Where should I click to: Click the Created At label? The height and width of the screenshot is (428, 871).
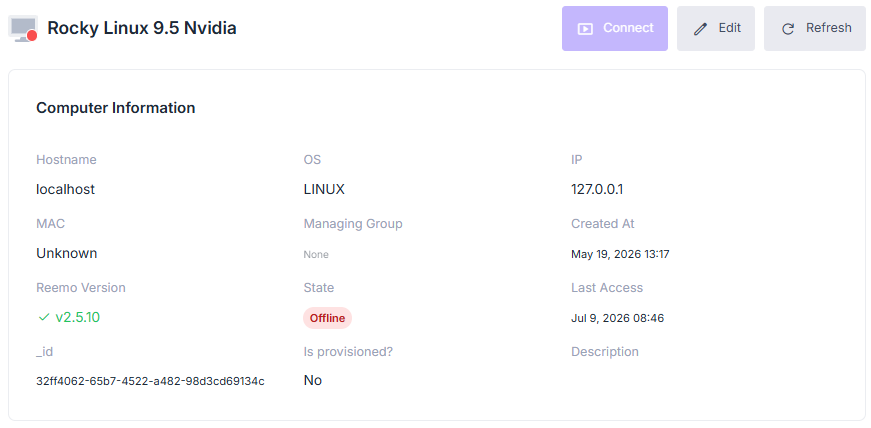click(x=603, y=224)
